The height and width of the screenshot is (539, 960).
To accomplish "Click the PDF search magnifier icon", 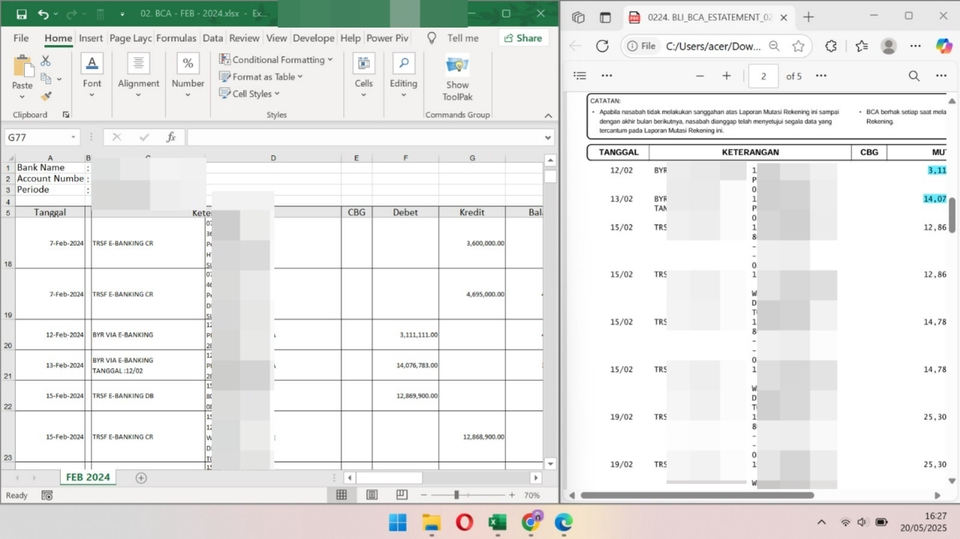I will click(913, 75).
